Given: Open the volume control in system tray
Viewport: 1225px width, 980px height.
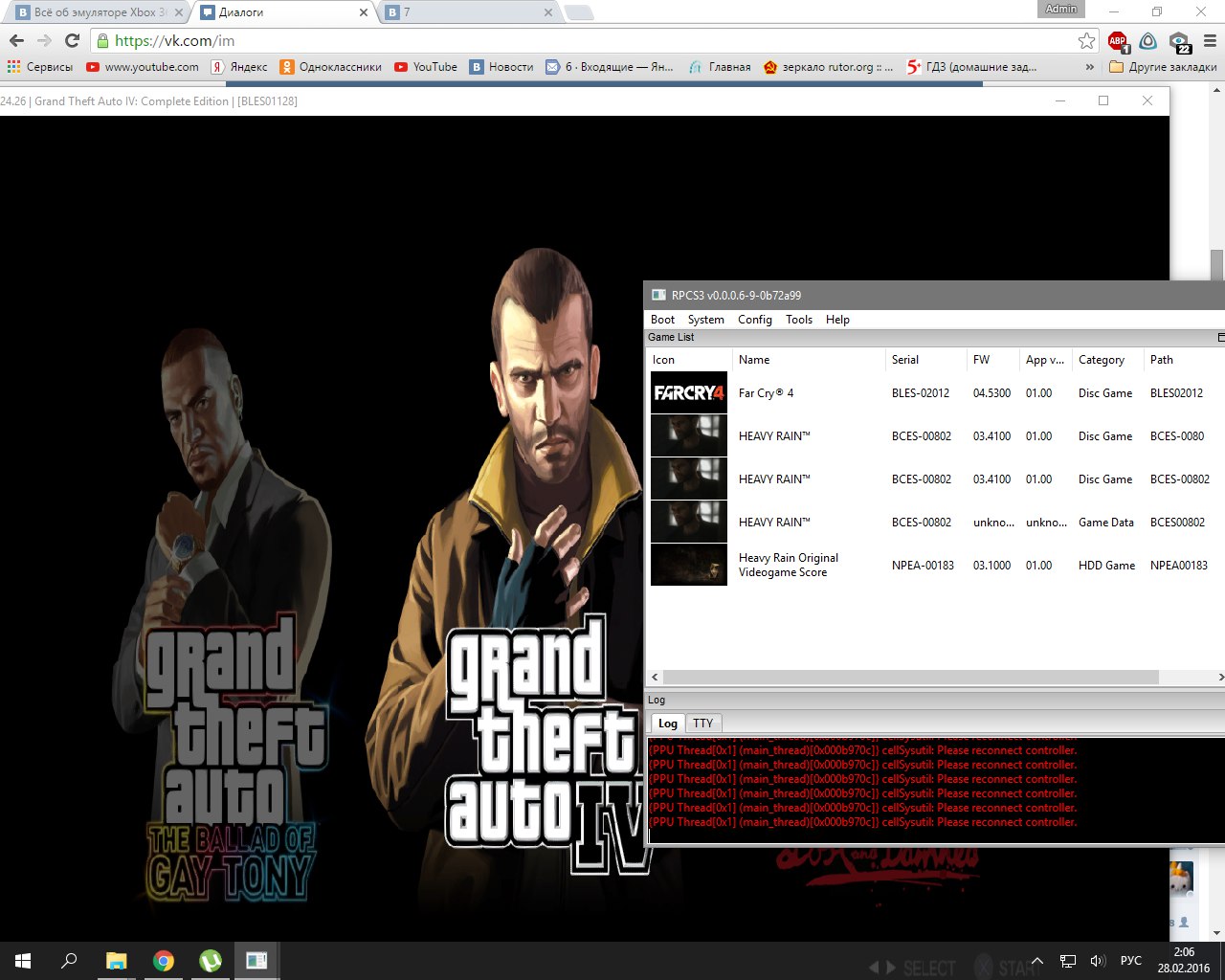Looking at the screenshot, I should tap(1098, 961).
